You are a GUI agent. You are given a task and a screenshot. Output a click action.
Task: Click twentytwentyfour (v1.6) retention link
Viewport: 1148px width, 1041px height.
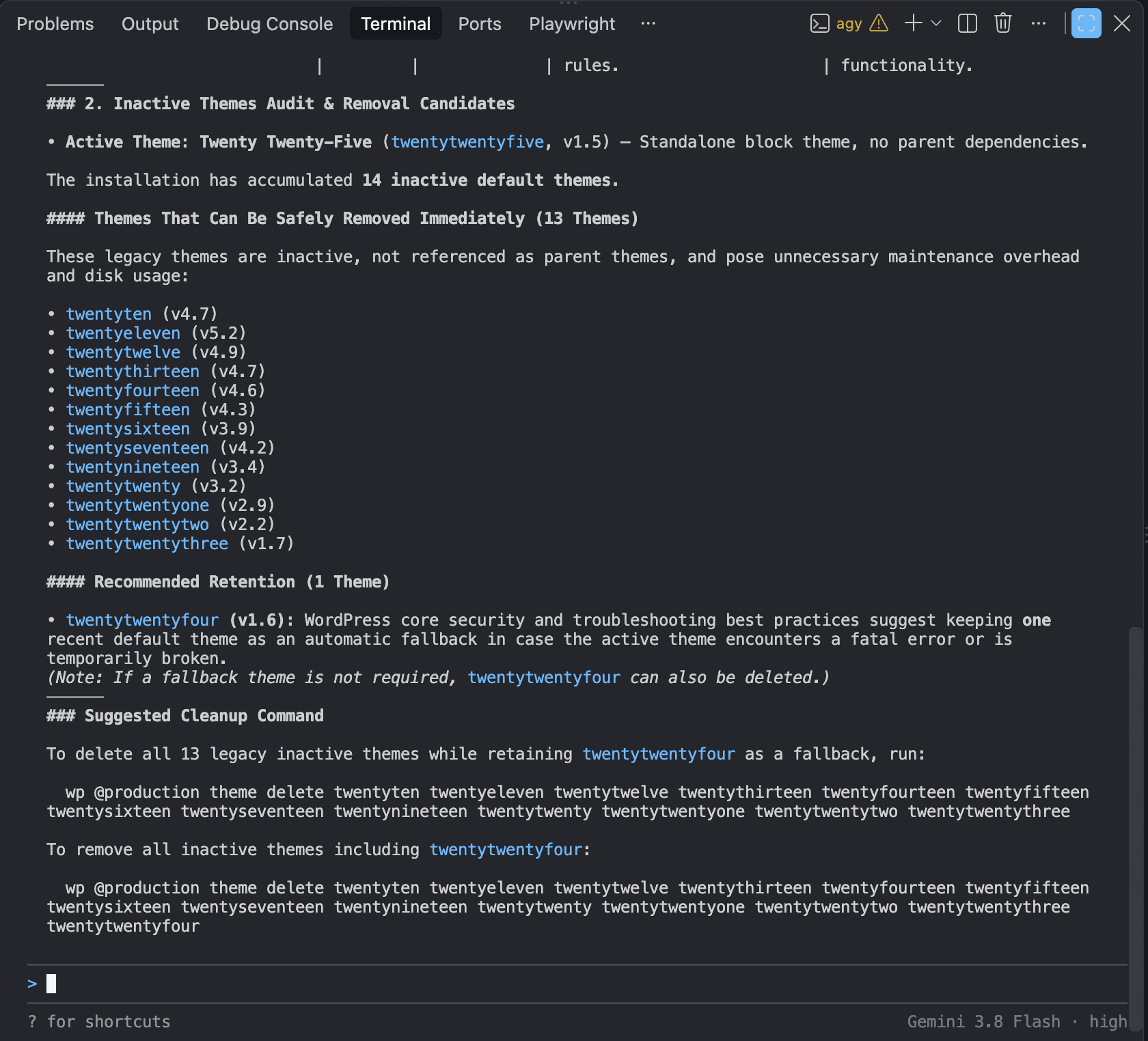(142, 620)
